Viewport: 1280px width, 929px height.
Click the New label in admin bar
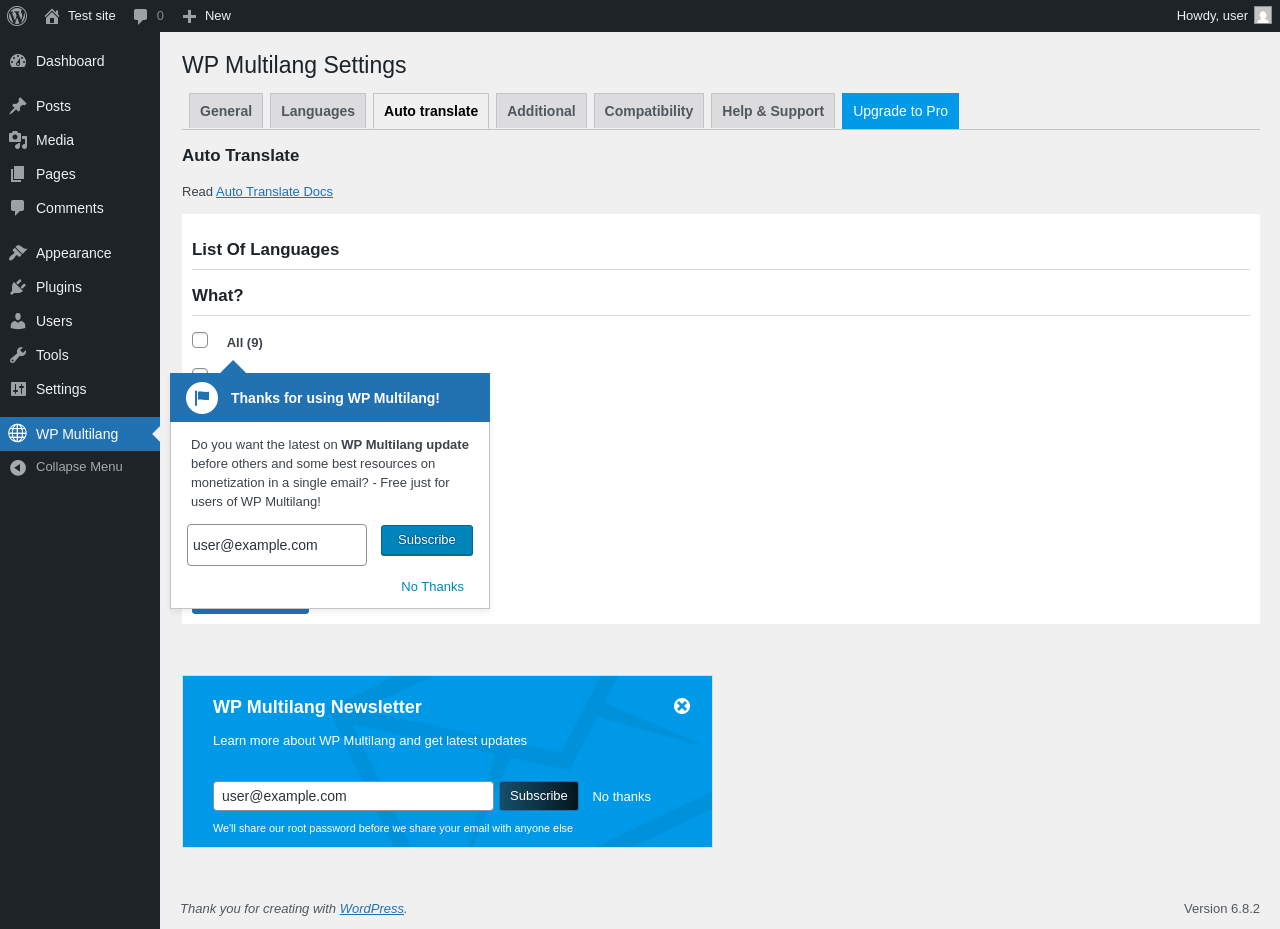pyautogui.click(x=218, y=16)
